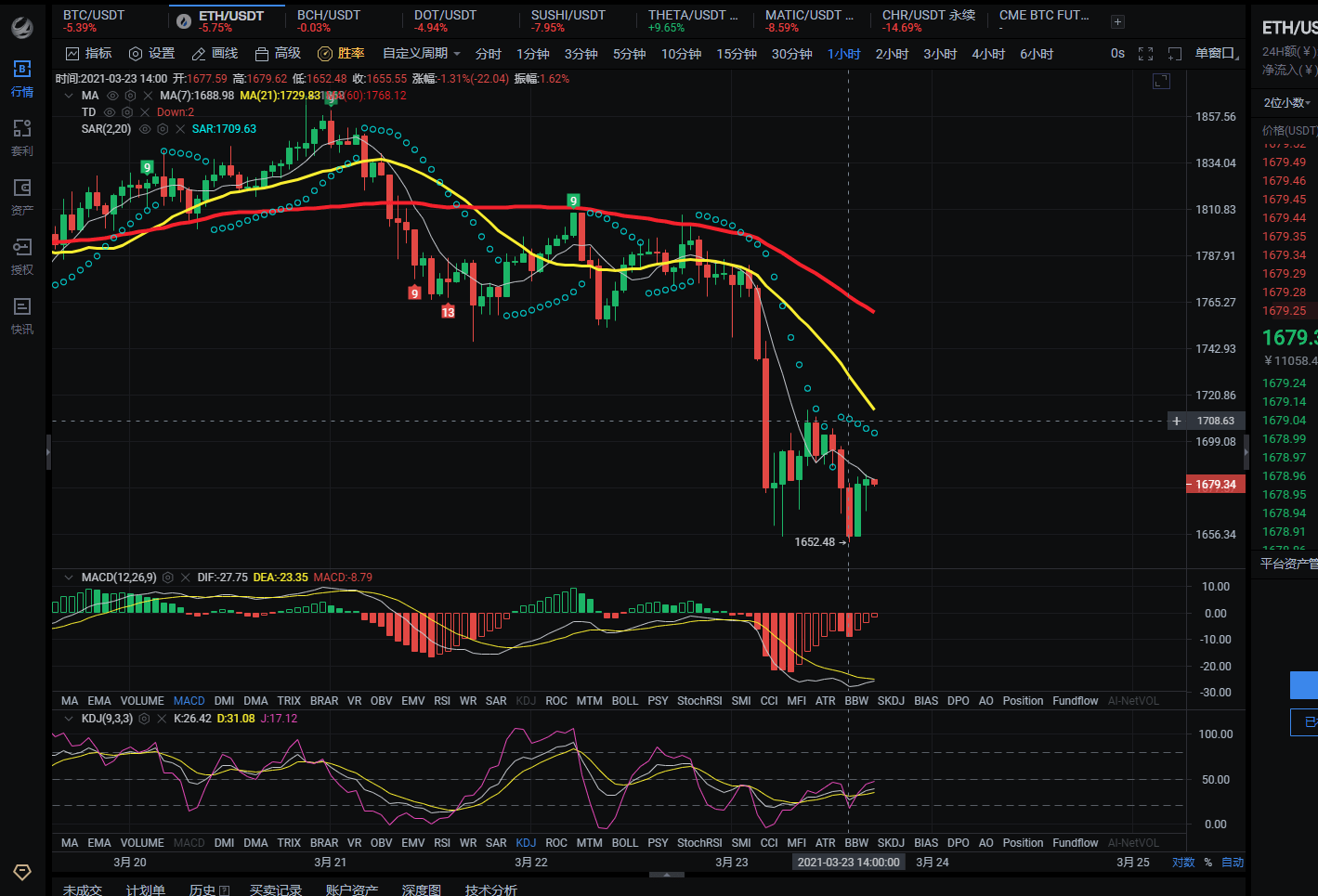Open KDJ(9,3,3) settings gear

point(144,719)
